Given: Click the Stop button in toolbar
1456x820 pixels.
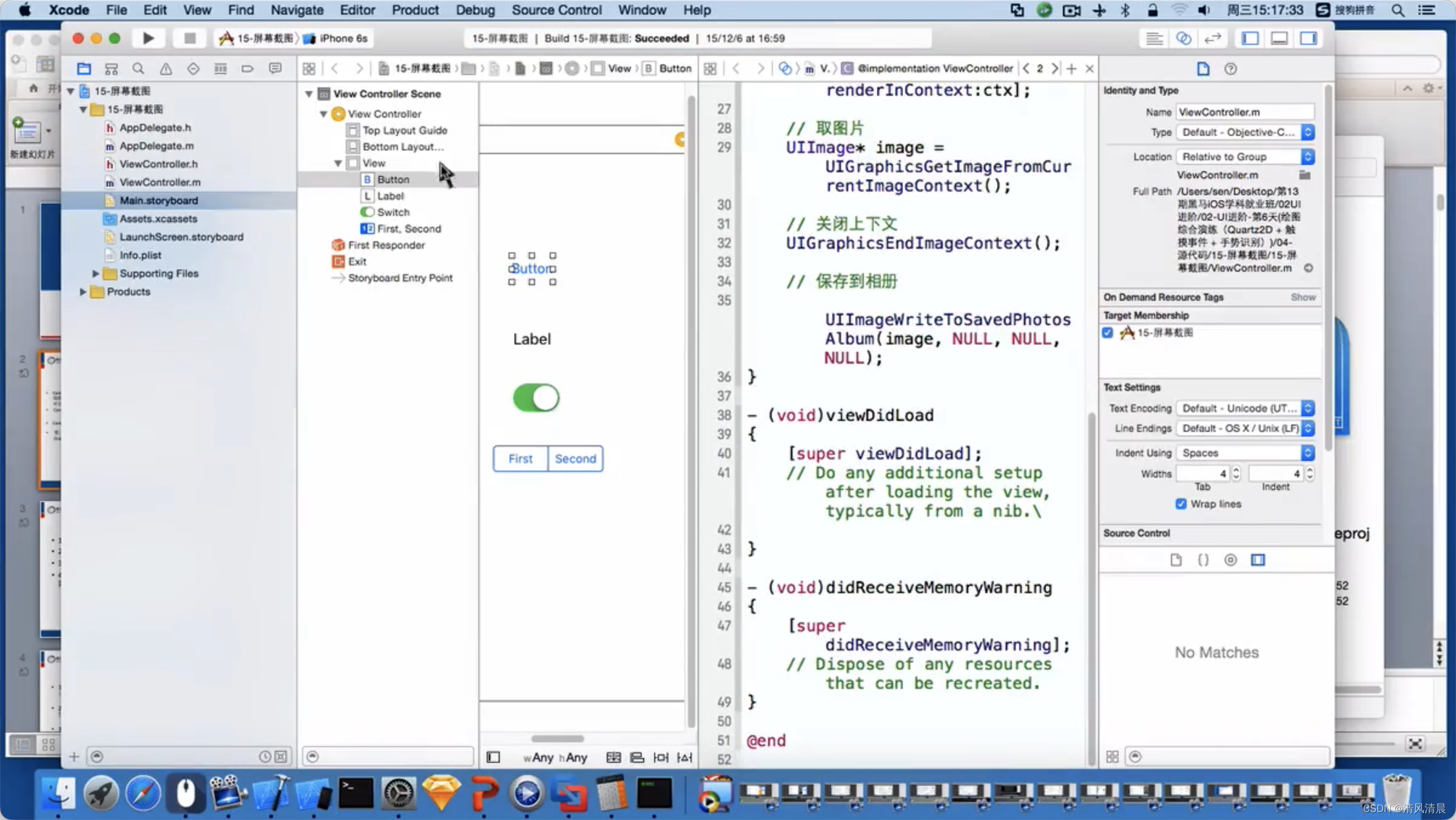Looking at the screenshot, I should tap(189, 38).
